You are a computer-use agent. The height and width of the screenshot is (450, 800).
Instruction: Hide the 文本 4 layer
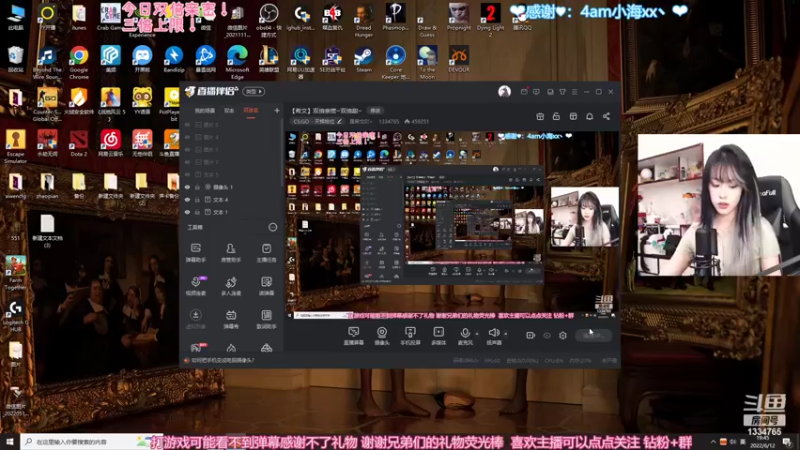coord(187,199)
